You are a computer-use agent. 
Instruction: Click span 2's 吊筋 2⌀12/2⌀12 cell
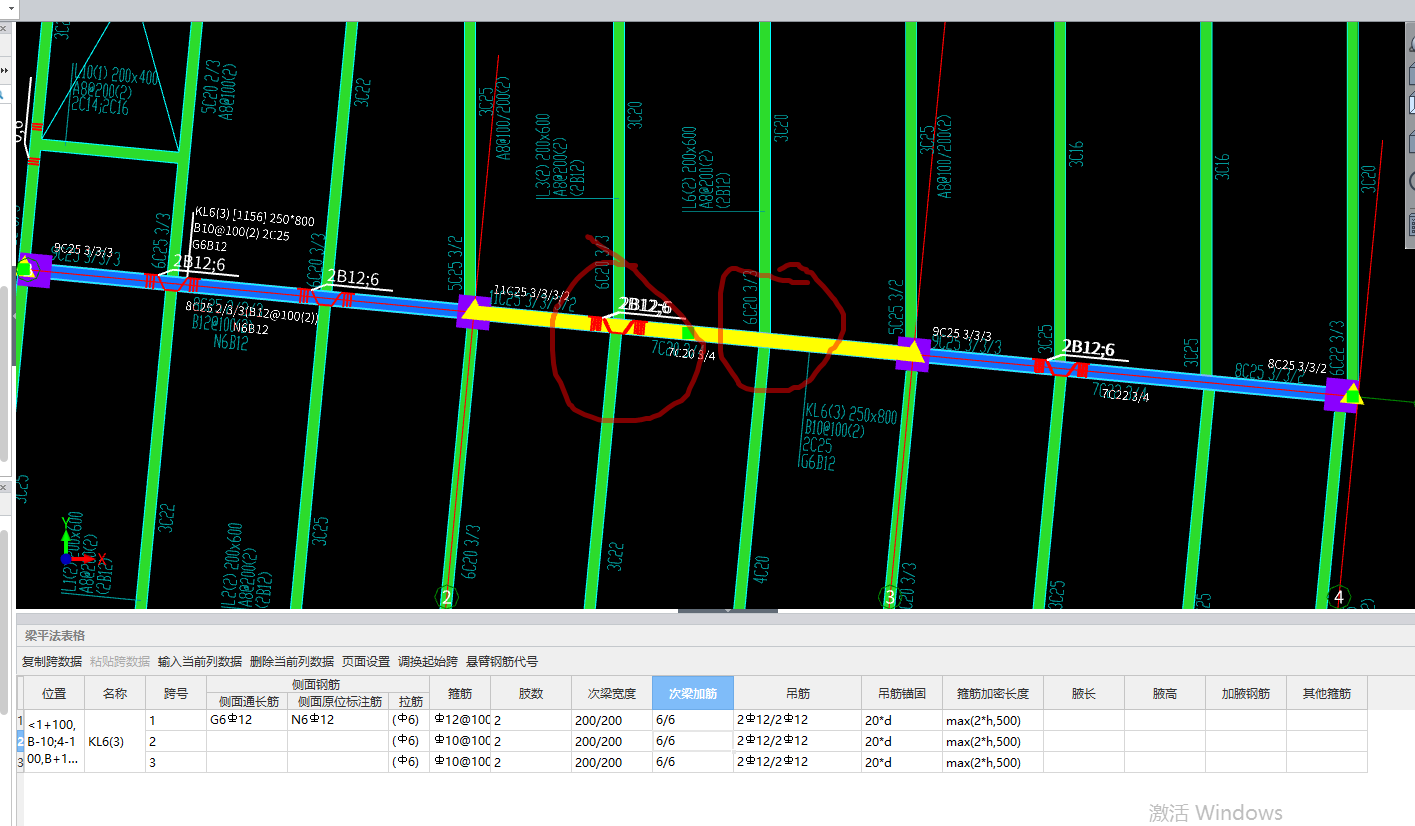coord(797,741)
